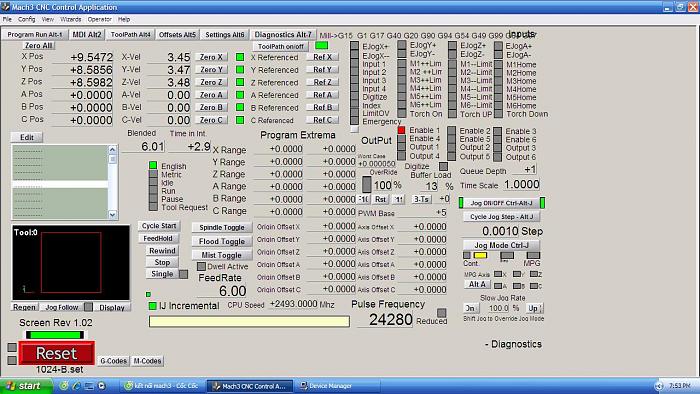Switch to MDI Alt2 tab
The image size is (700, 394).
87,34
